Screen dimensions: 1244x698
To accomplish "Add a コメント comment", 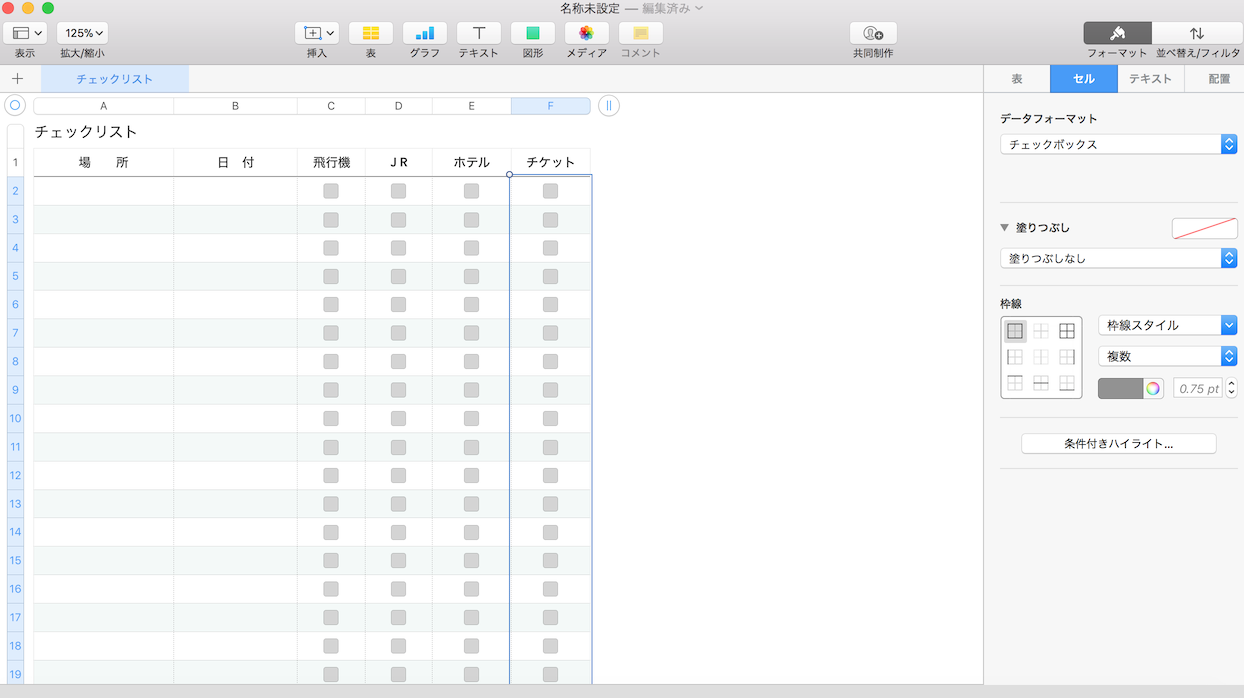I will pos(641,33).
